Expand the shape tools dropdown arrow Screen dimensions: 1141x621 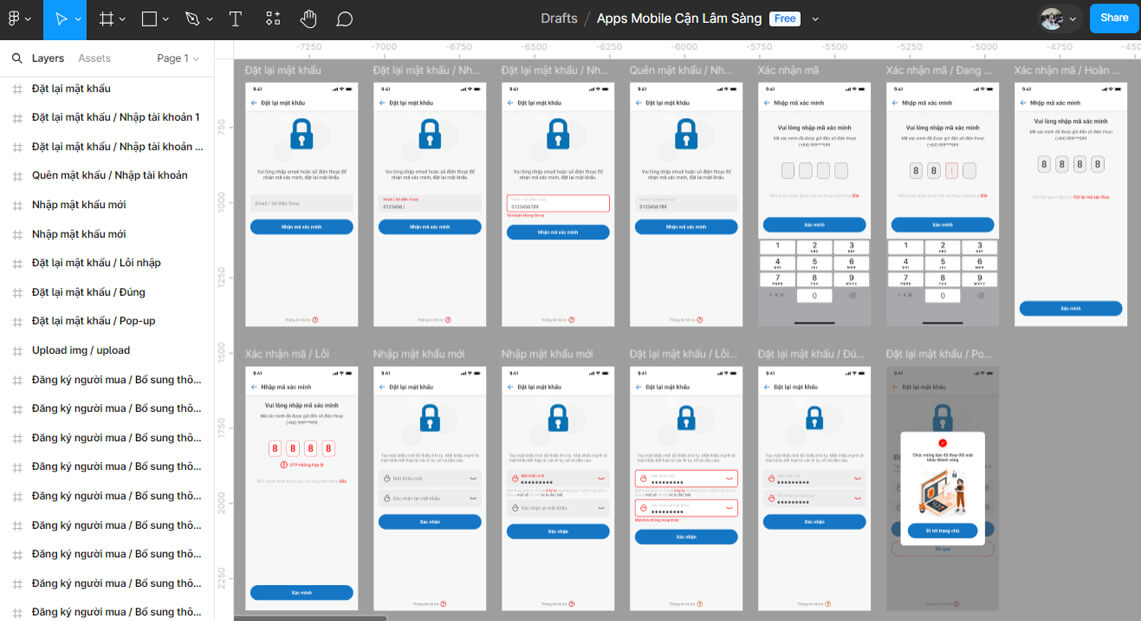pos(166,19)
